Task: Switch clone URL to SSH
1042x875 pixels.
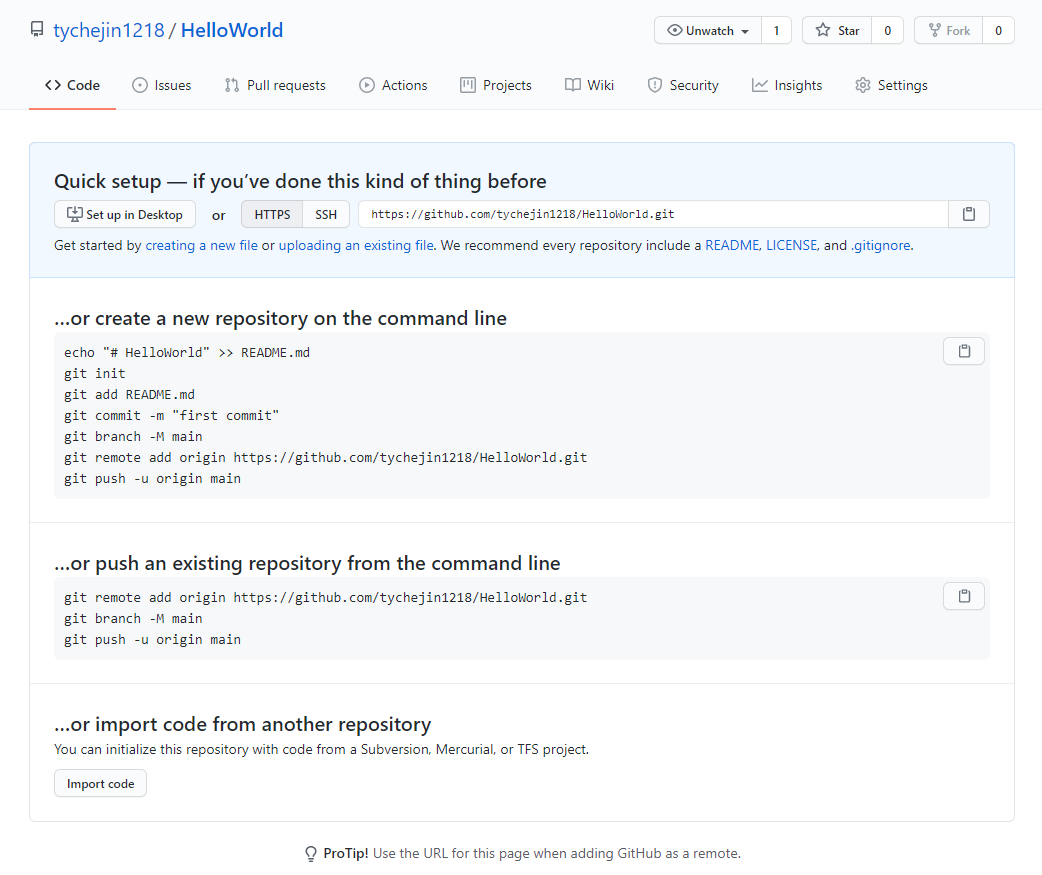Action: click(x=326, y=215)
